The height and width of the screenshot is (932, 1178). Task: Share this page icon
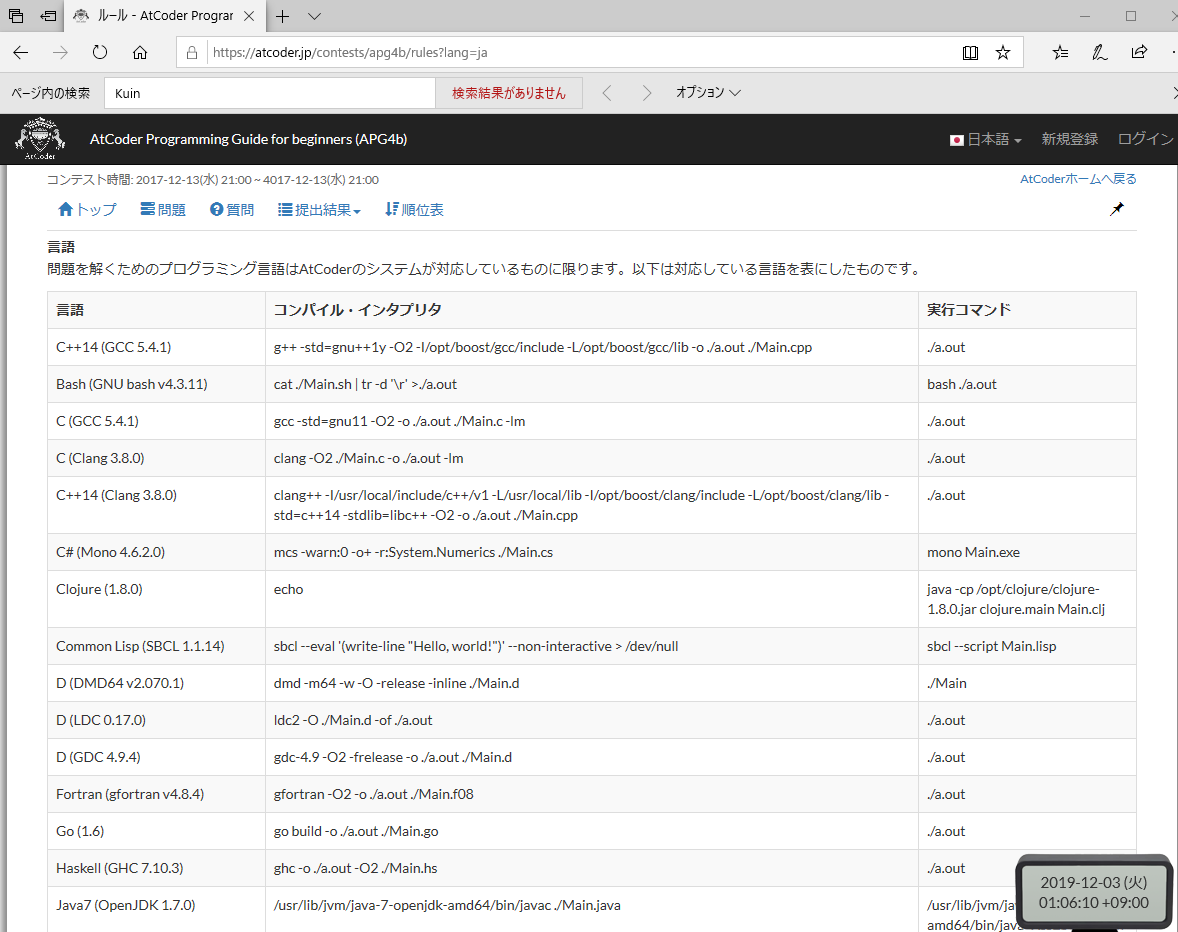point(1139,53)
